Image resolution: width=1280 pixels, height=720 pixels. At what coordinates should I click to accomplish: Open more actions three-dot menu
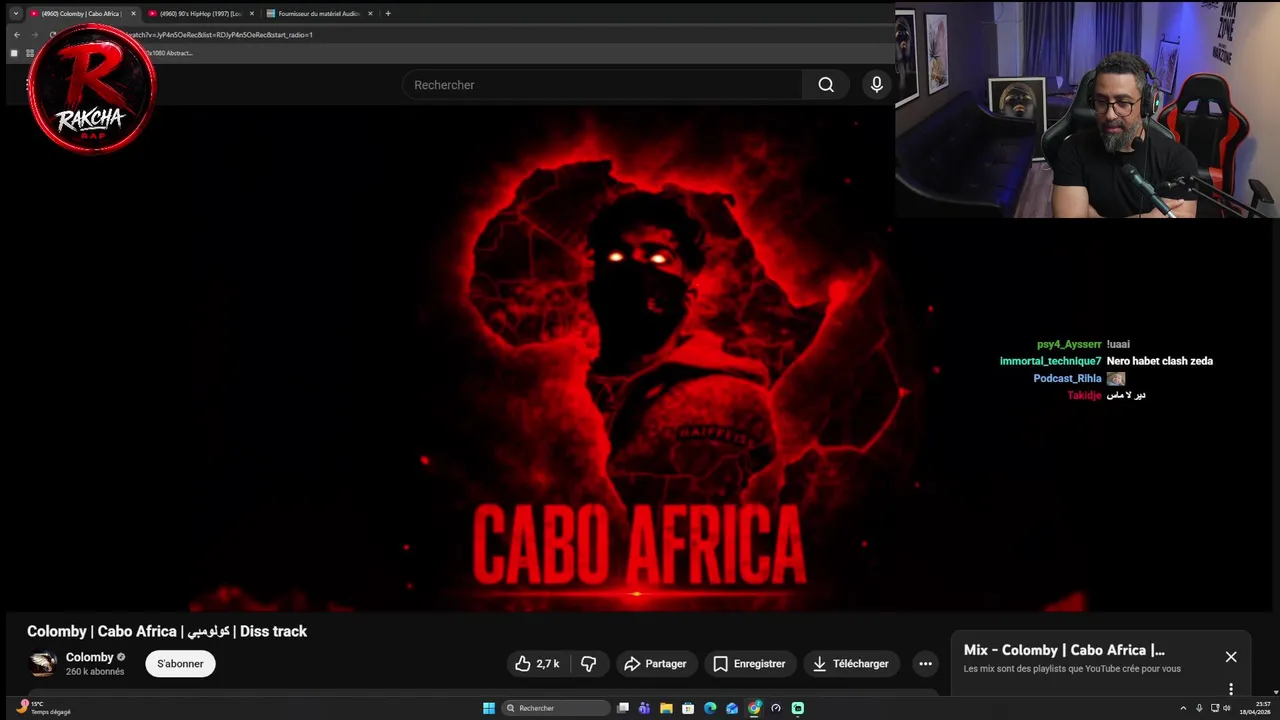tap(925, 664)
